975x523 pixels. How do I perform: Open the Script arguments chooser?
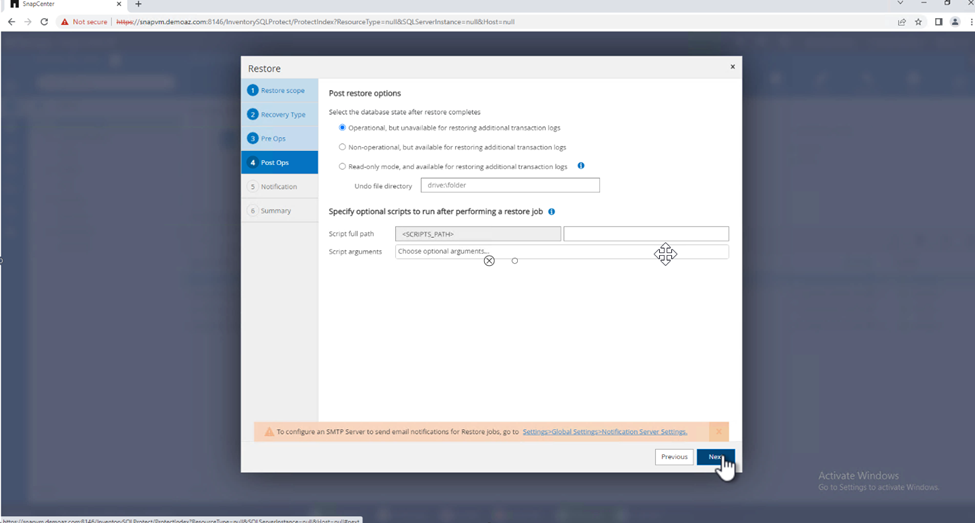[x=561, y=251]
